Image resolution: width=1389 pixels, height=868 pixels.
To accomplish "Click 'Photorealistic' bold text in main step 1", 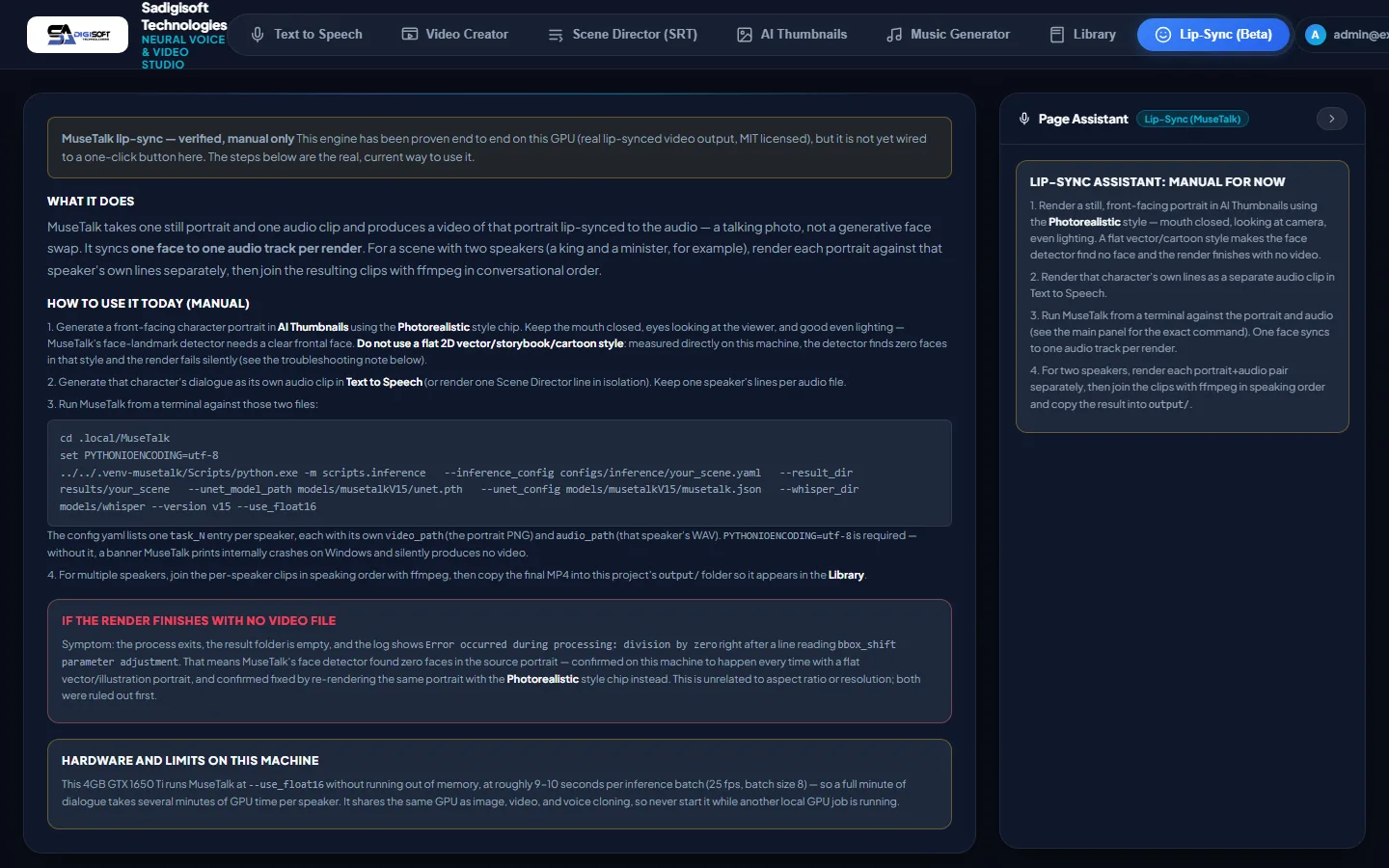I will point(434,327).
